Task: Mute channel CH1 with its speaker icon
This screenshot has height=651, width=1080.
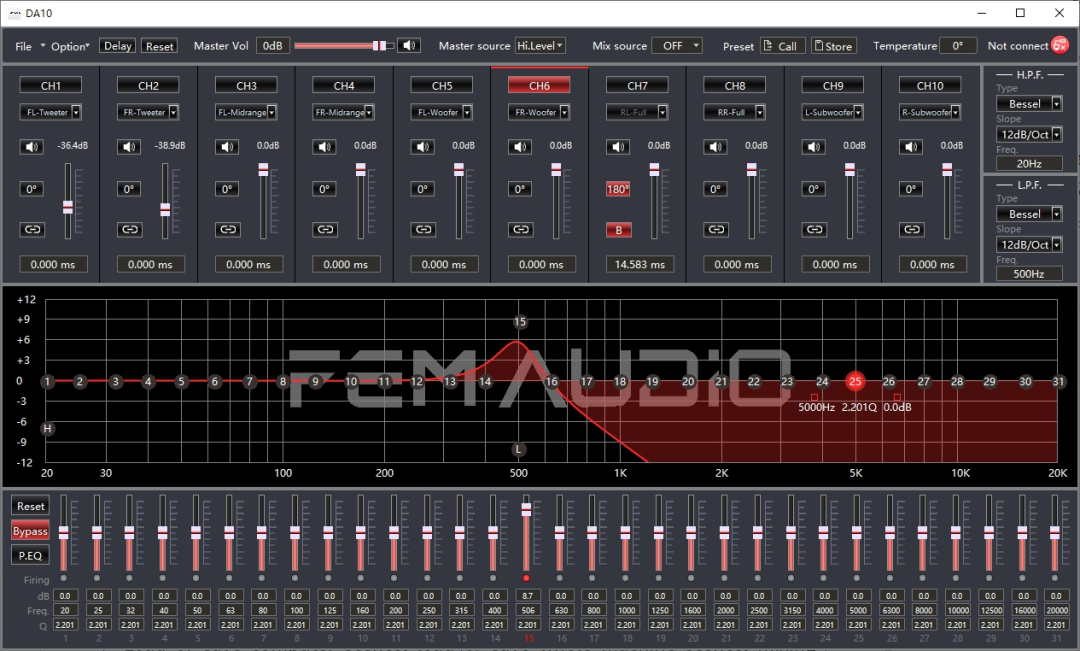Action: coord(32,146)
